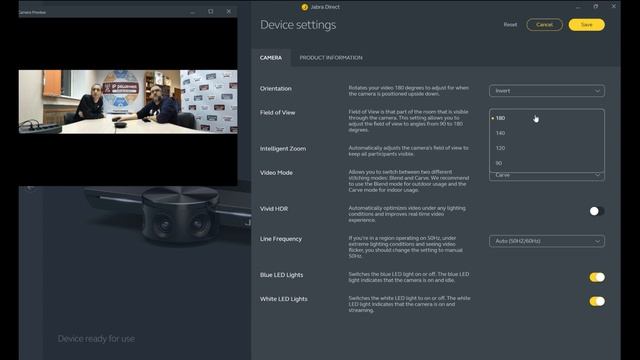Viewport: 640px width, 360px height.
Task: Open the Video Mode dropdown showing Carve
Action: (x=547, y=176)
